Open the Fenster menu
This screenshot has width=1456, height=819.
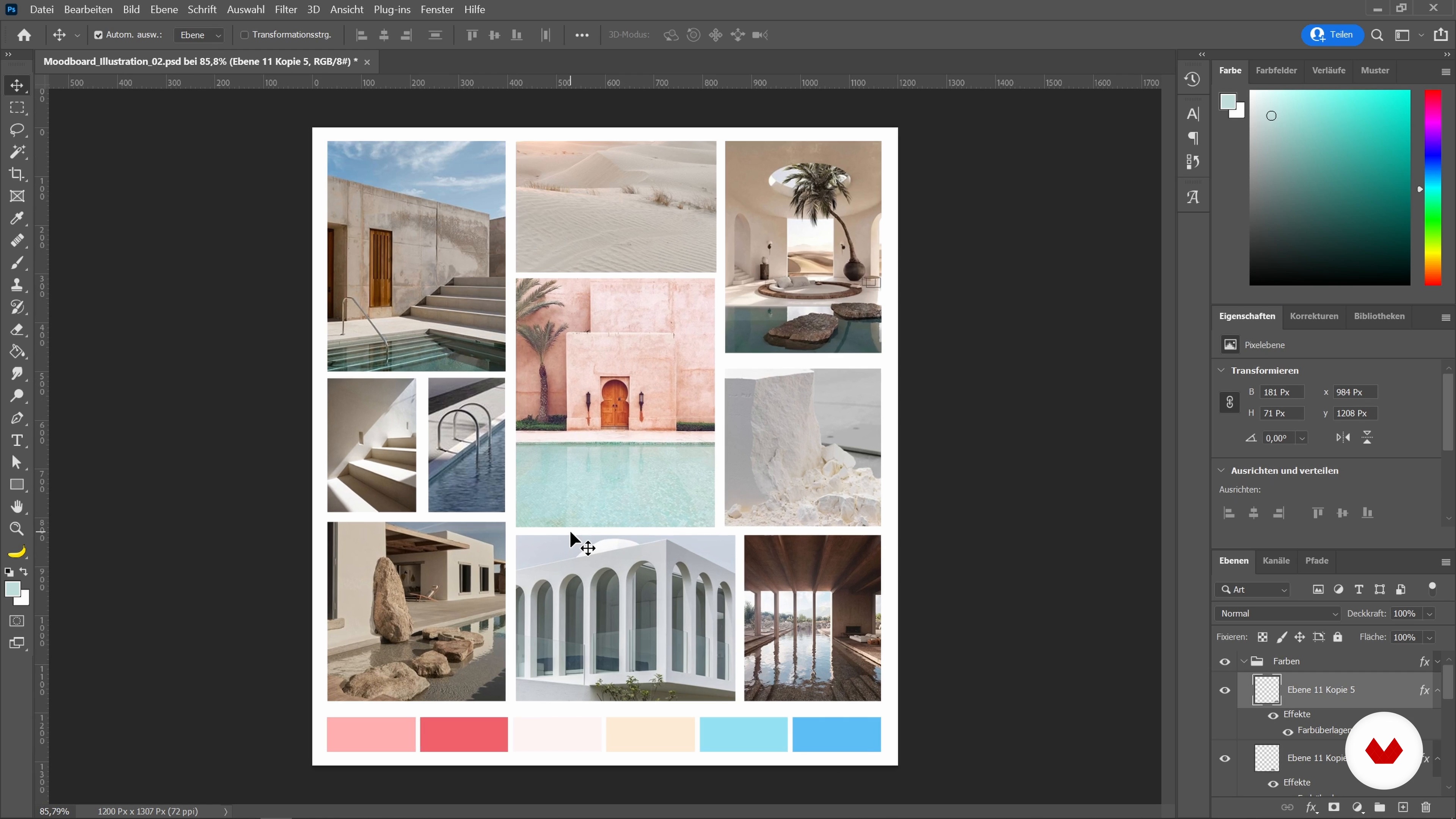pyautogui.click(x=437, y=9)
